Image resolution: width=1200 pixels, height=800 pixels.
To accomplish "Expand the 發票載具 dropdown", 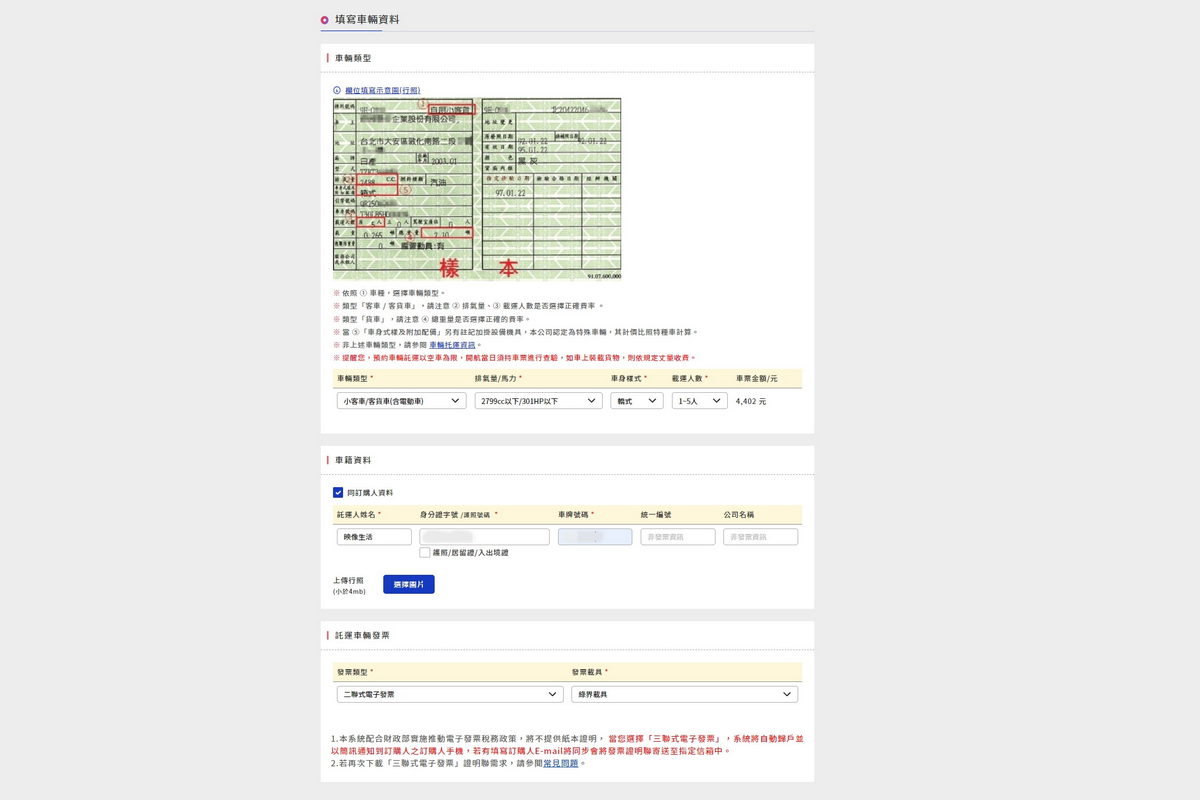I will coord(685,694).
